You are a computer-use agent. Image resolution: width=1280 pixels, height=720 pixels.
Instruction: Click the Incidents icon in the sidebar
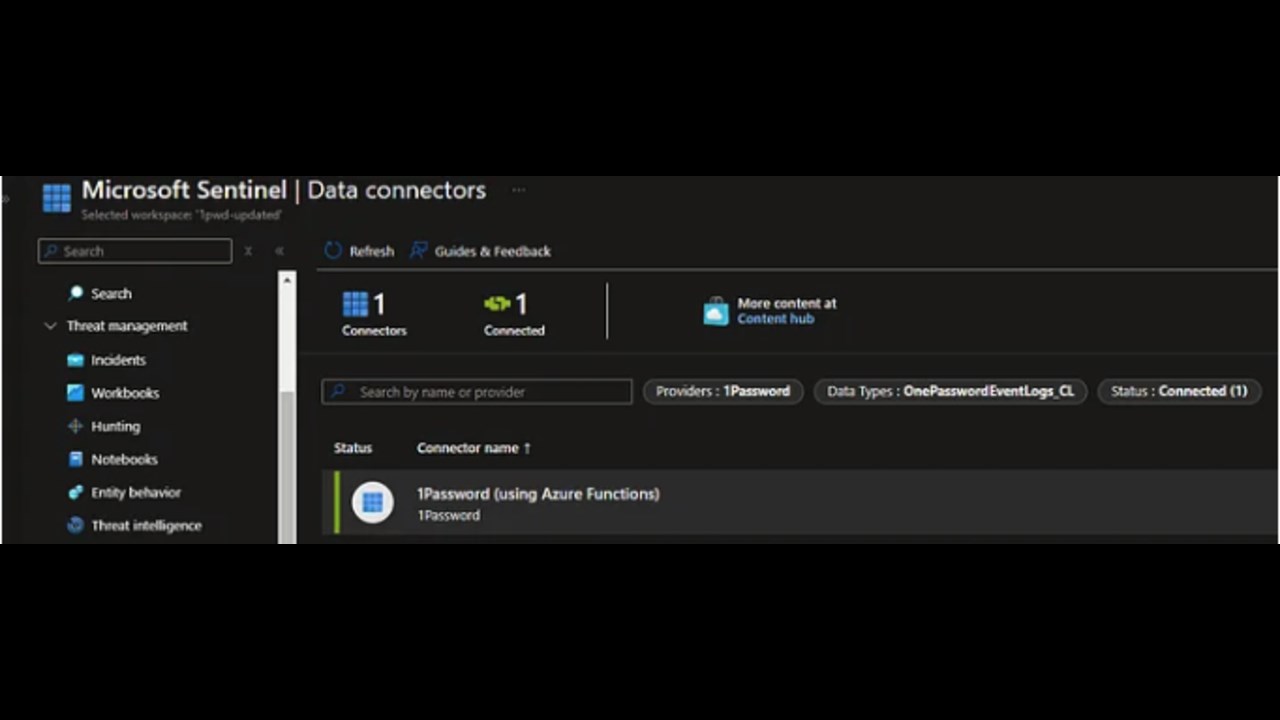[x=75, y=360]
